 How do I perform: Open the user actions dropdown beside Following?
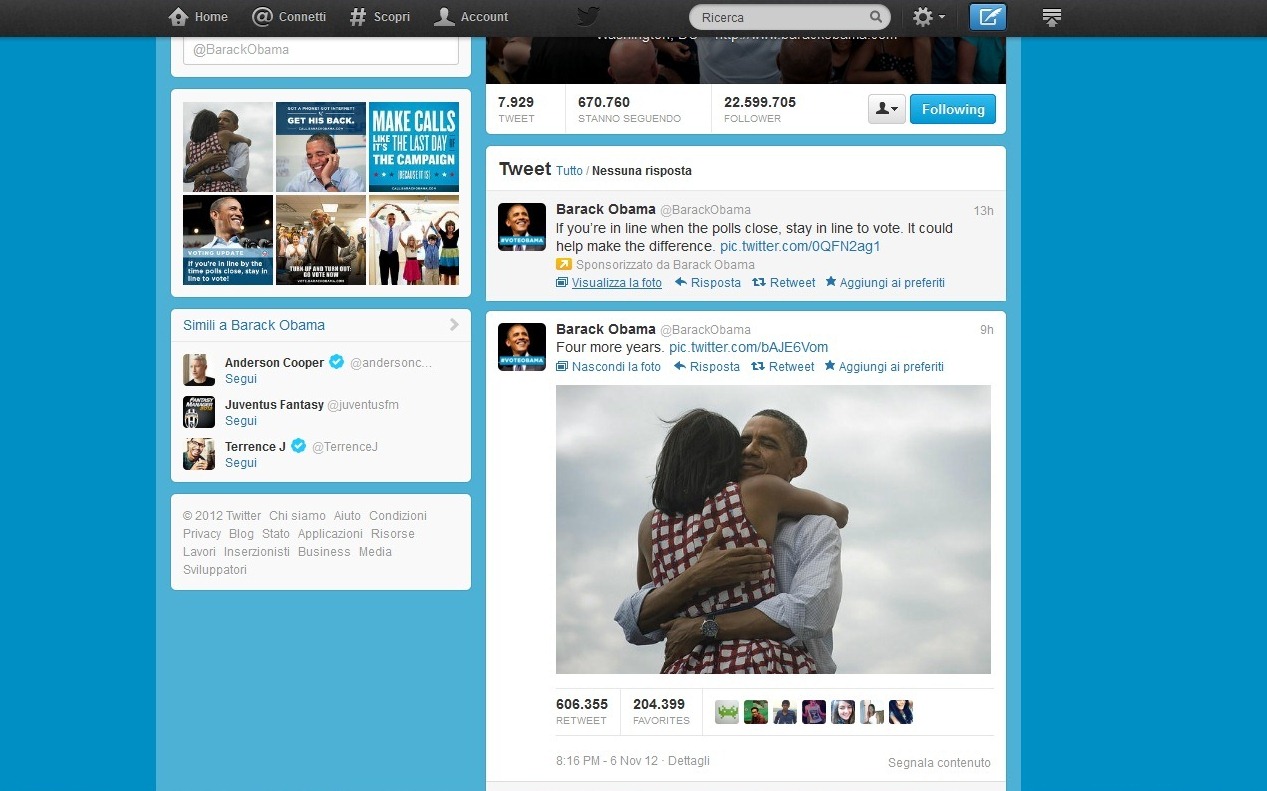[886, 109]
